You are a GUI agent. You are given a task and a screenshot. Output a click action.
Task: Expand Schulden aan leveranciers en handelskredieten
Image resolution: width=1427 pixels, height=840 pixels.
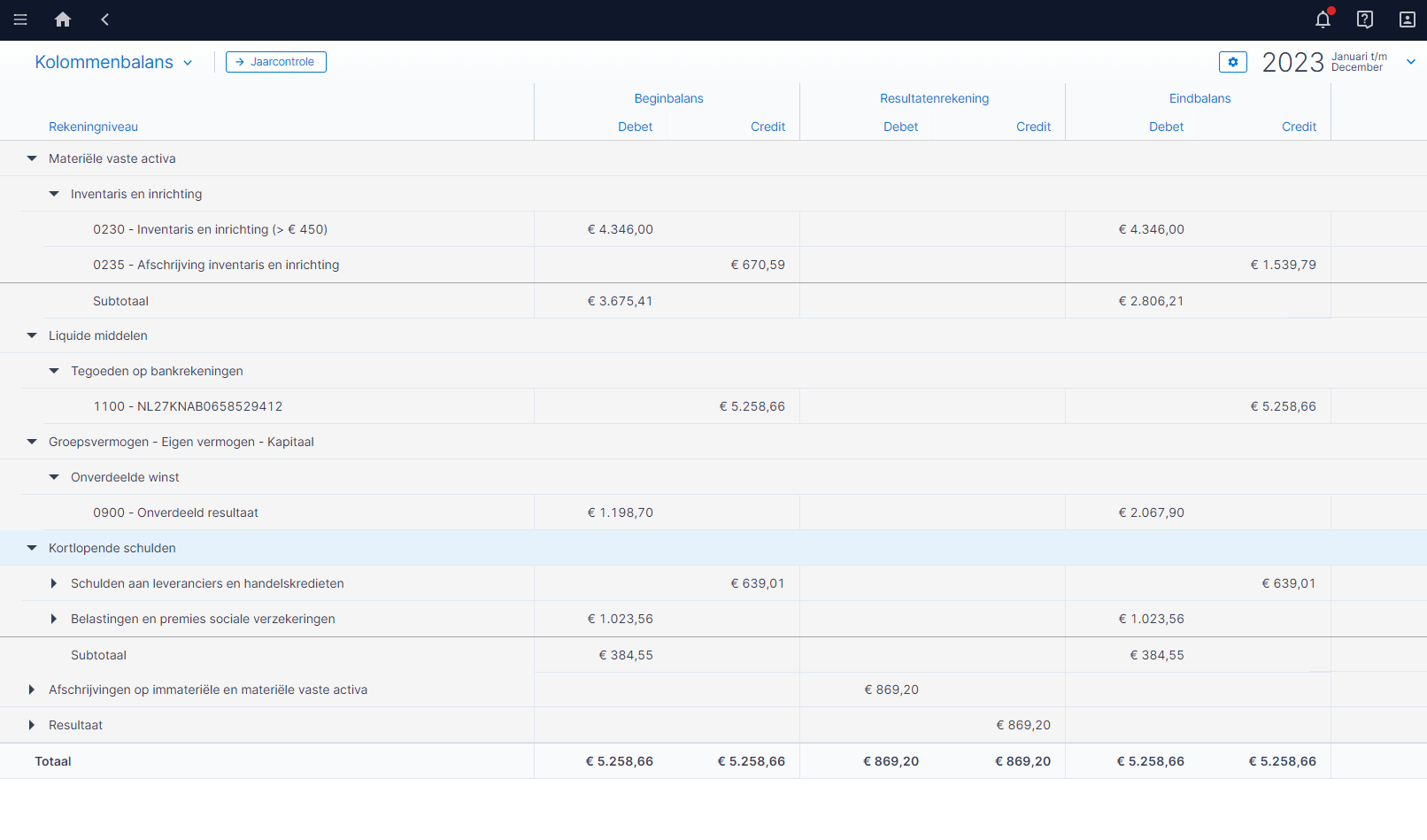tap(54, 583)
